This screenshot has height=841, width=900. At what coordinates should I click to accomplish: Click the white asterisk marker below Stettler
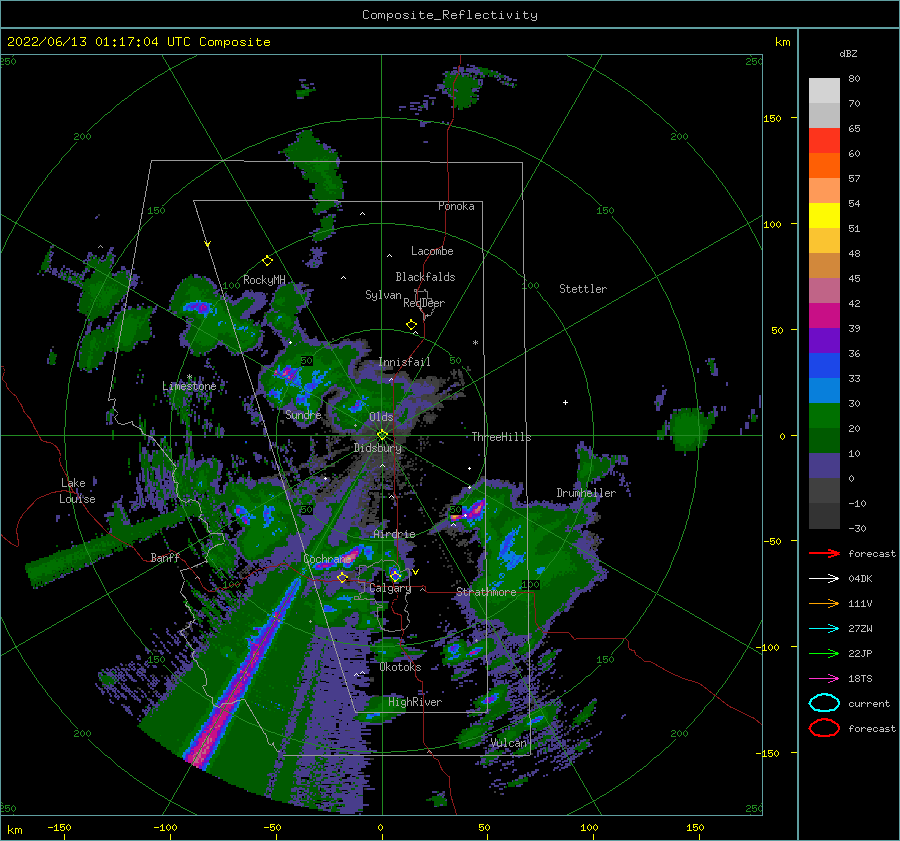click(475, 343)
